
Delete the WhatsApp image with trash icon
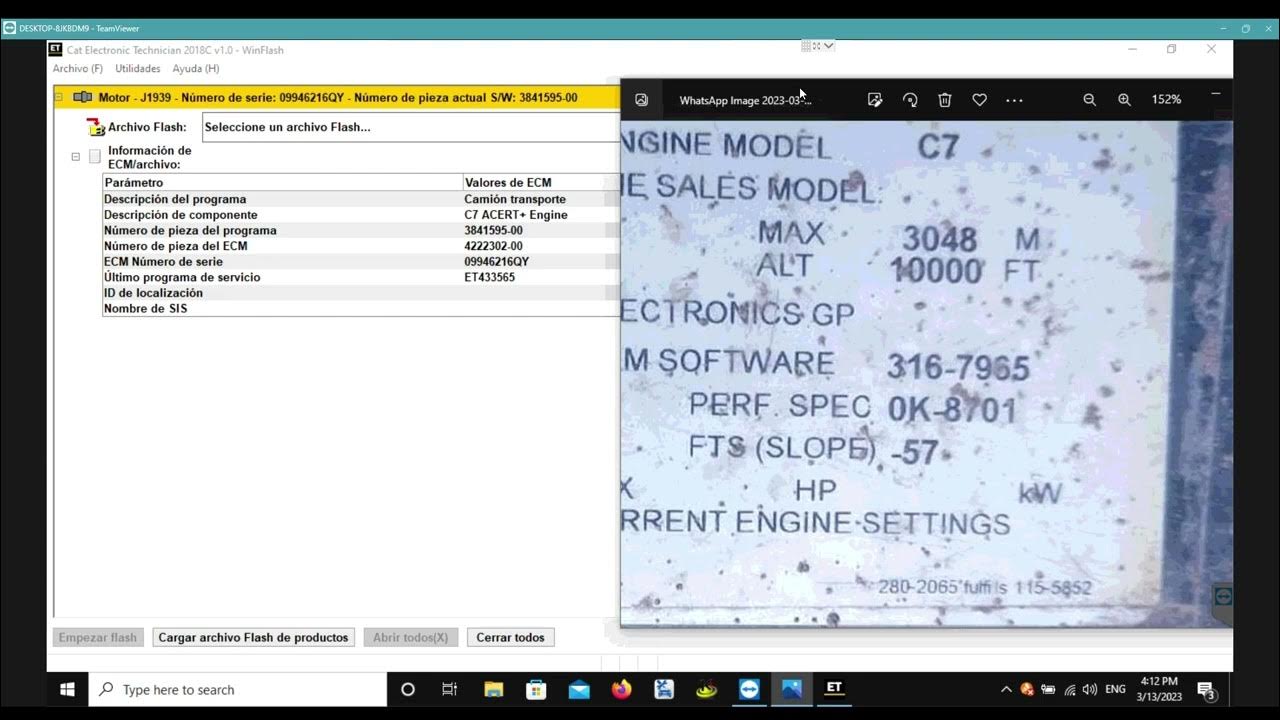(x=945, y=100)
